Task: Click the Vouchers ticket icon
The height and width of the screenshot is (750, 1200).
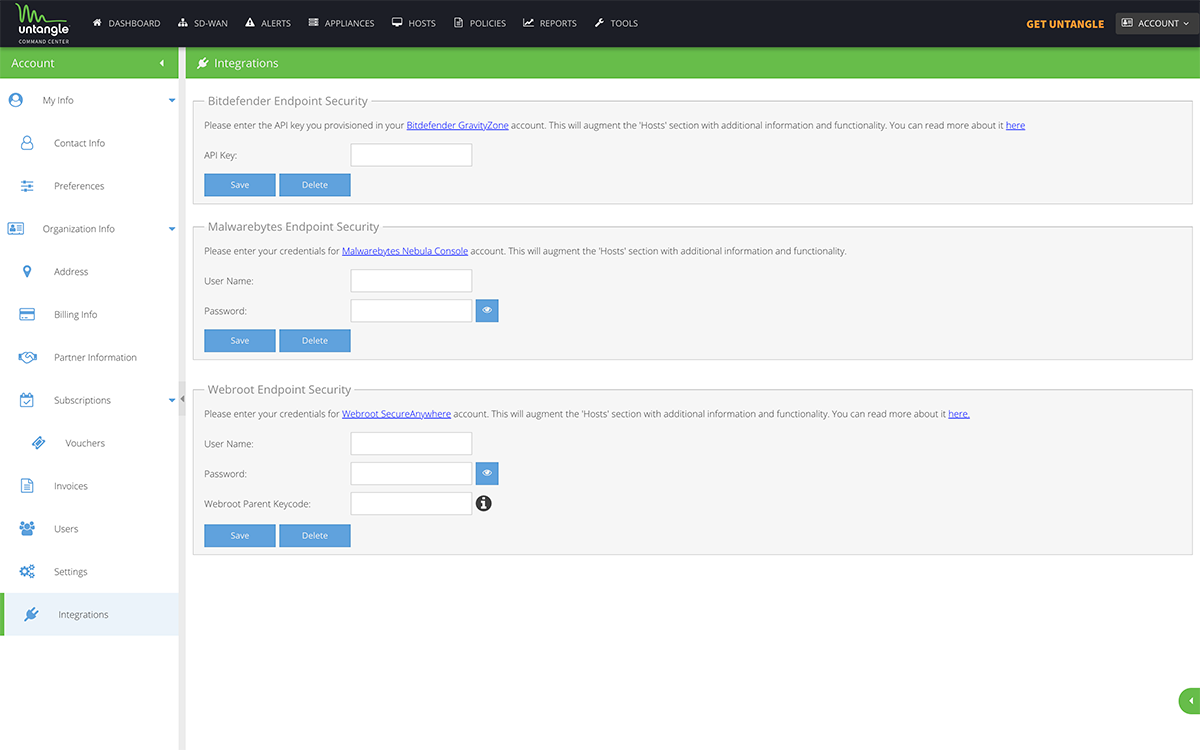Action: coord(38,443)
